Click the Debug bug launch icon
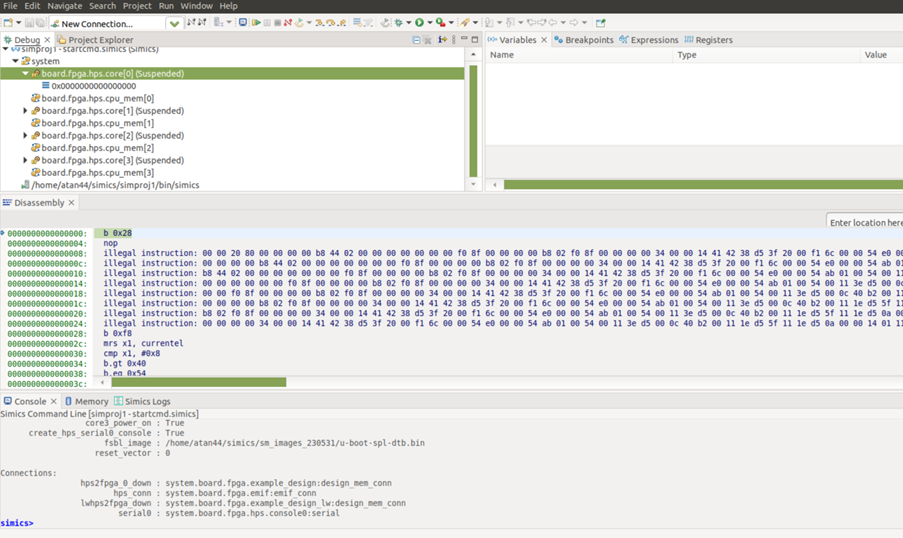The height and width of the screenshot is (538, 903). pos(399,22)
